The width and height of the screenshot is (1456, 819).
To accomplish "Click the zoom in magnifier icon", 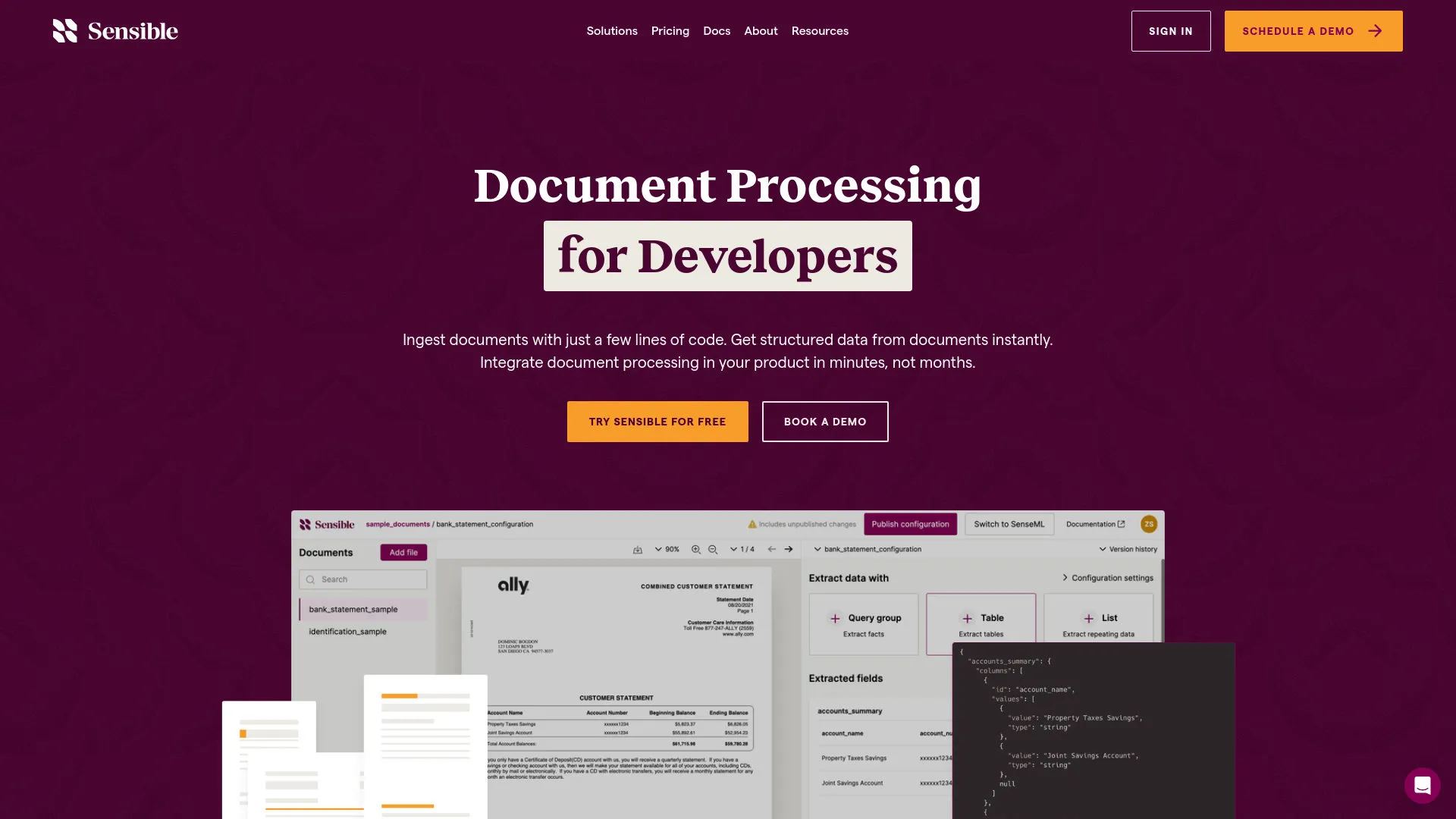I will pyautogui.click(x=695, y=549).
